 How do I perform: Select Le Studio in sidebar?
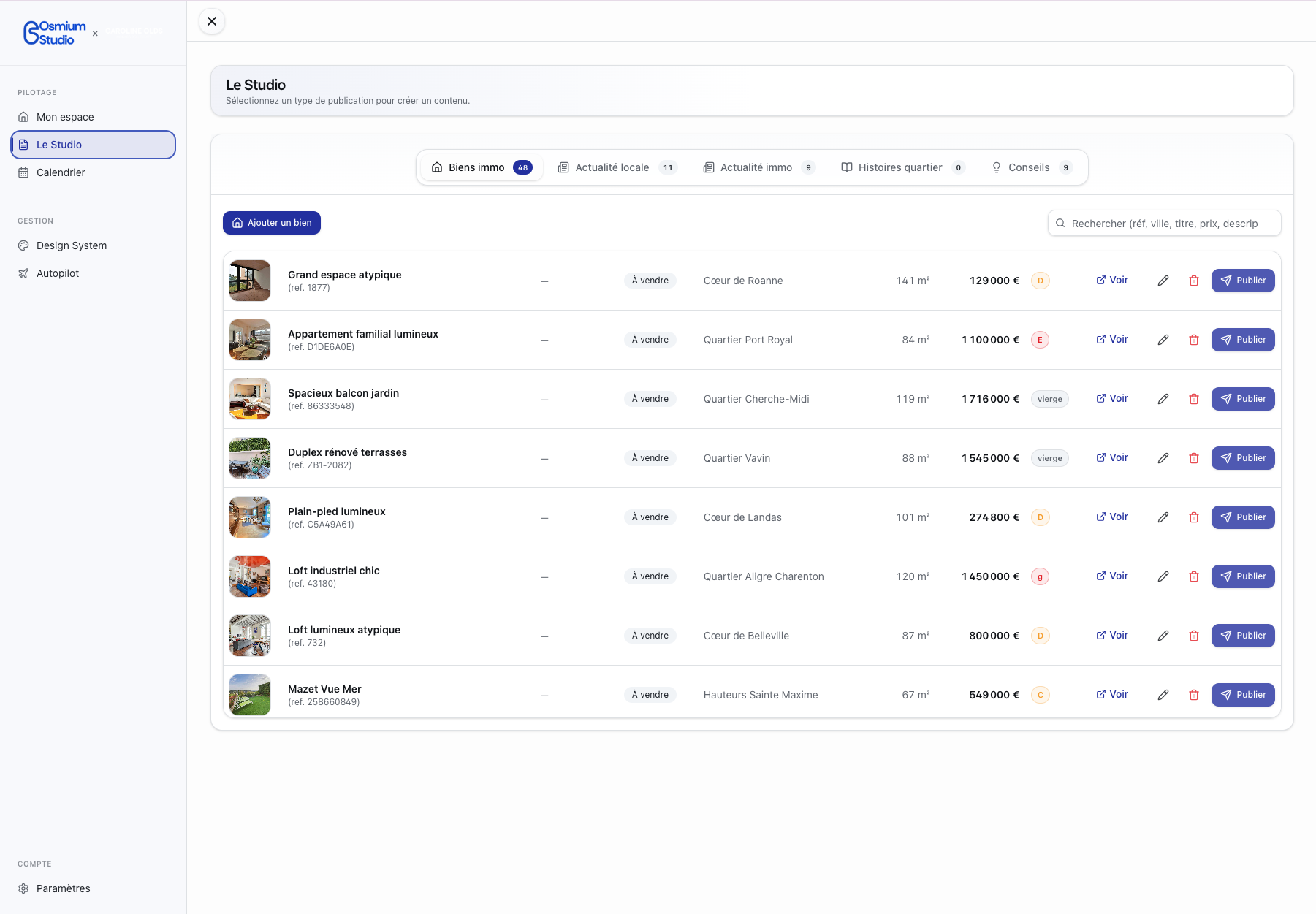point(94,145)
